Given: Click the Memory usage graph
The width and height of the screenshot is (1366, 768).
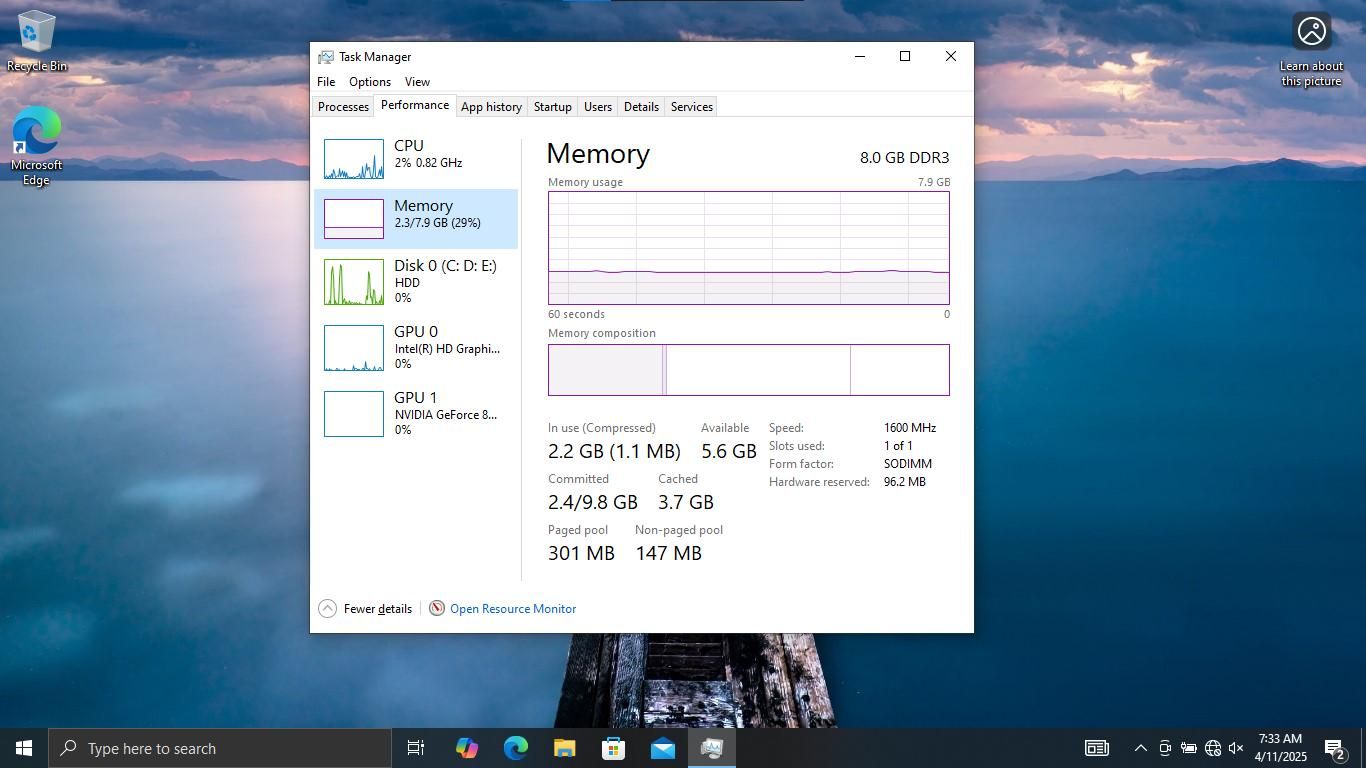Looking at the screenshot, I should click(749, 248).
